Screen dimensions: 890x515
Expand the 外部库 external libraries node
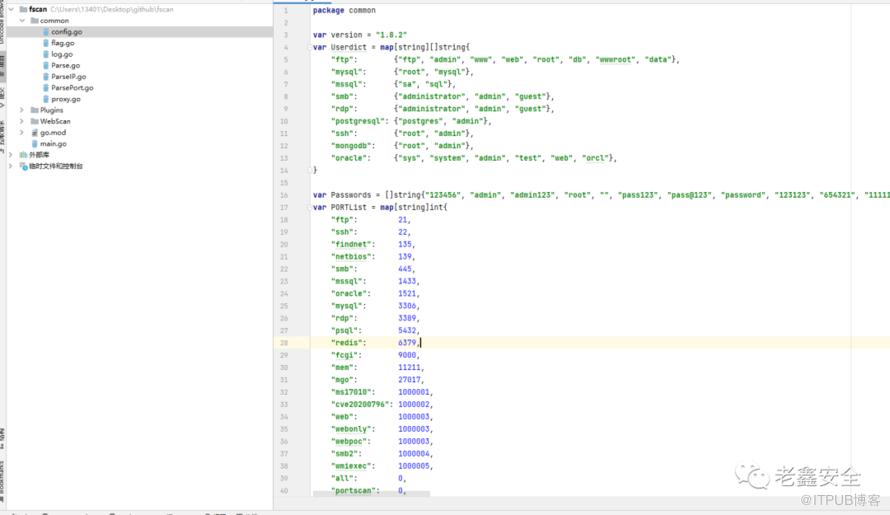point(11,155)
